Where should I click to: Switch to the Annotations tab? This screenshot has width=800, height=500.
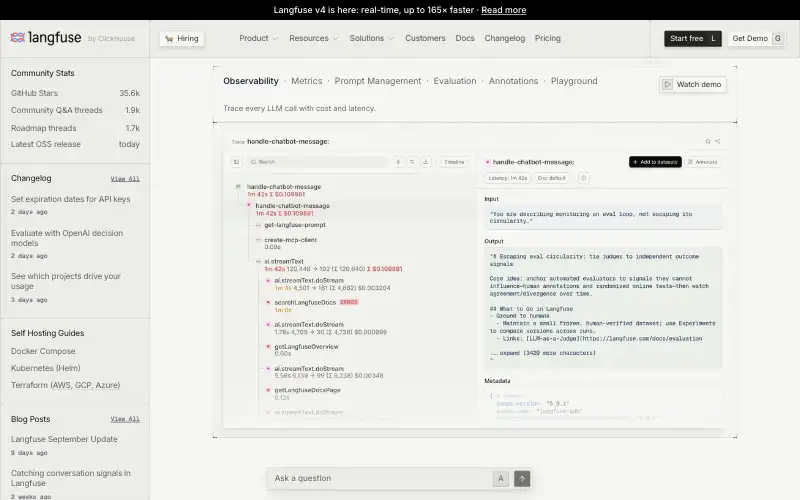(x=513, y=81)
